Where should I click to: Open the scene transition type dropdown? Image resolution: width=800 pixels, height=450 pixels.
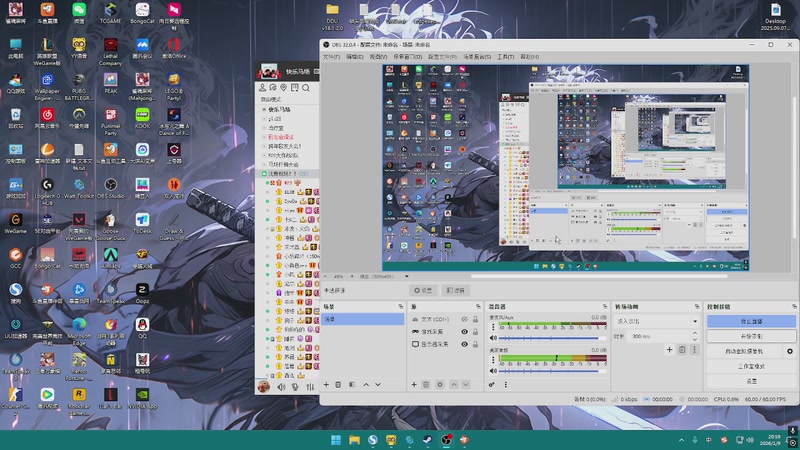tap(657, 321)
